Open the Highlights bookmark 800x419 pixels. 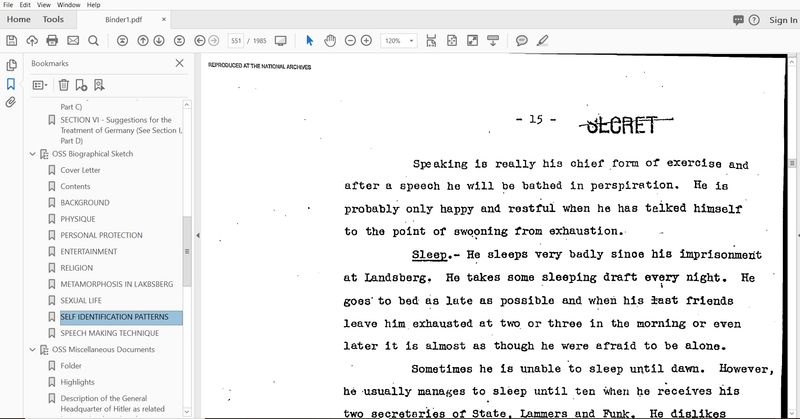[x=78, y=382]
